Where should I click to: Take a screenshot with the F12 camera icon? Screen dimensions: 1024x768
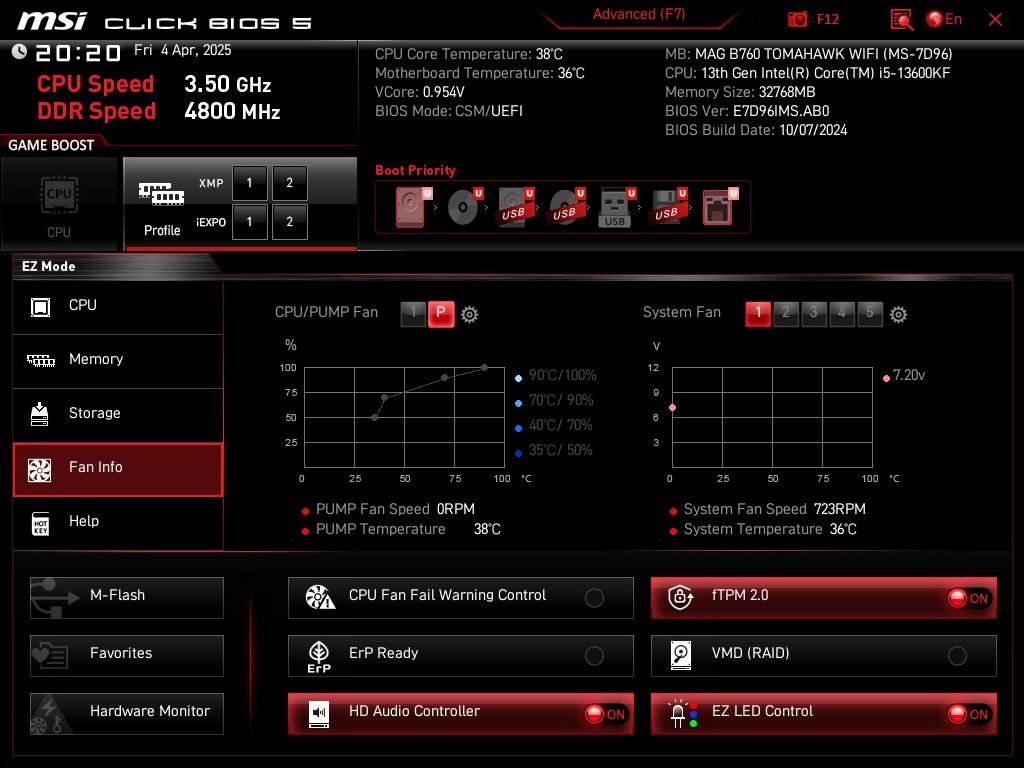[797, 19]
